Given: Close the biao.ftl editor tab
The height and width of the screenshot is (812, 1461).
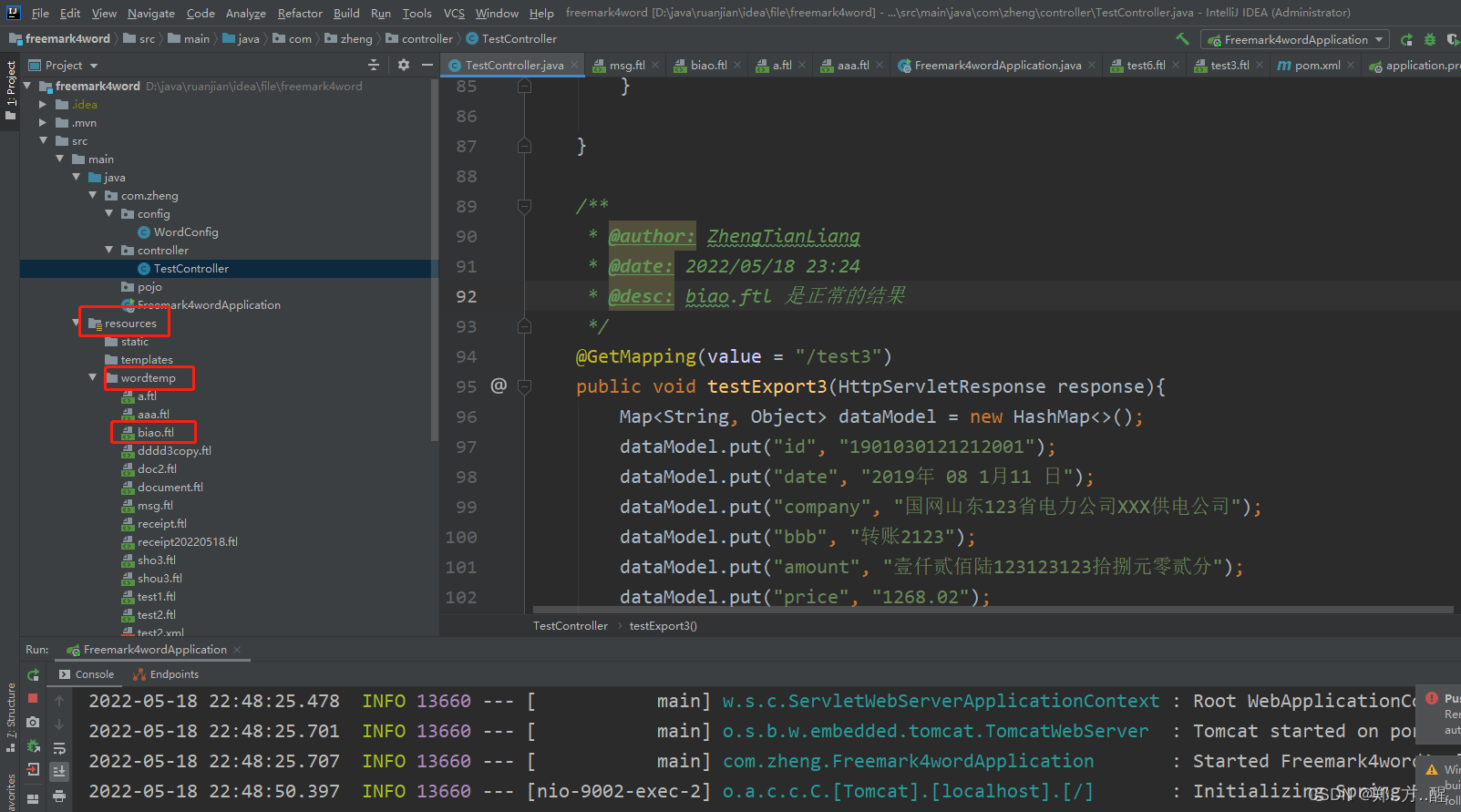Looking at the screenshot, I should tap(737, 66).
